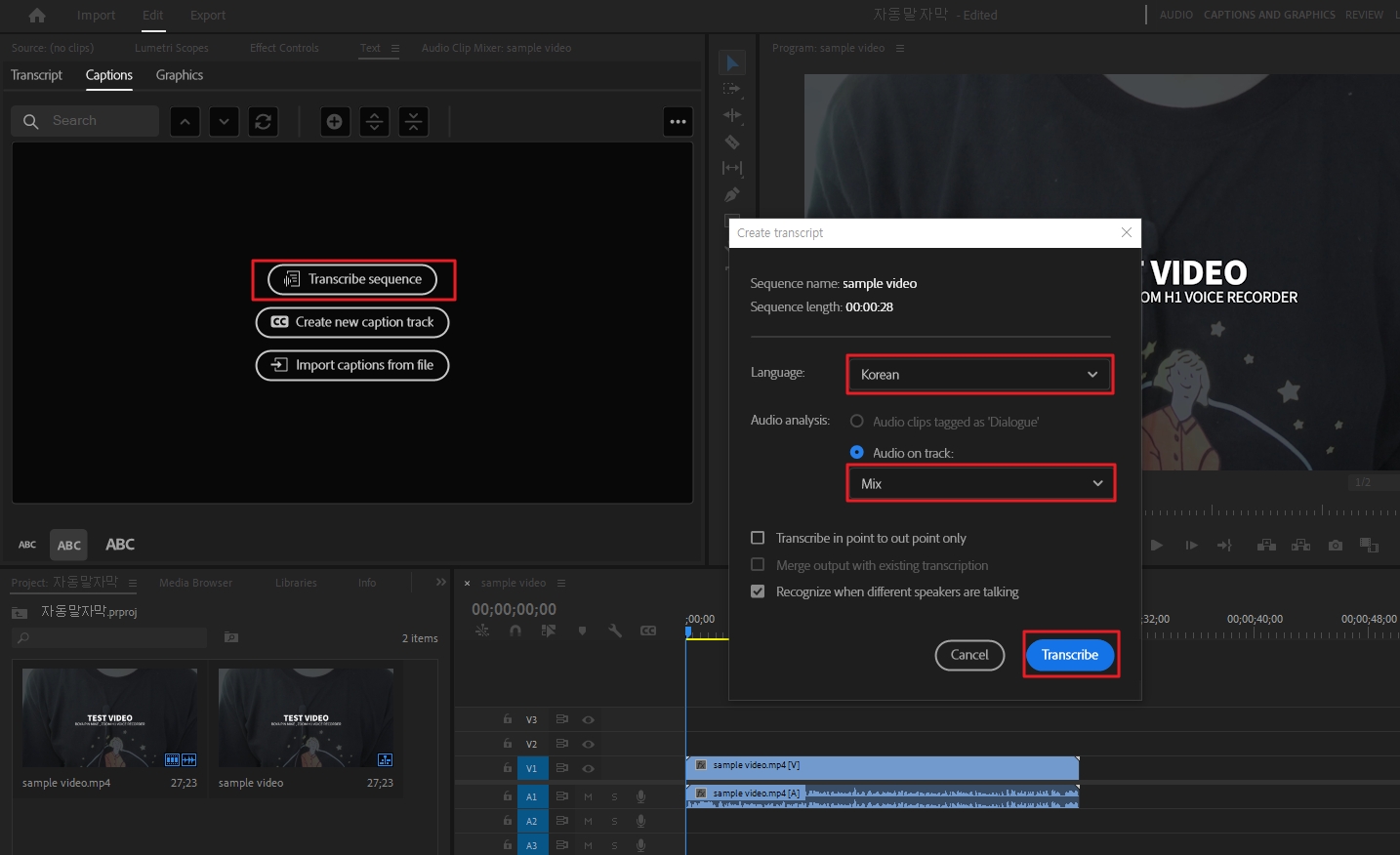This screenshot has height=855, width=1400.
Task: Open timeline display settings wrench
Action: click(615, 631)
